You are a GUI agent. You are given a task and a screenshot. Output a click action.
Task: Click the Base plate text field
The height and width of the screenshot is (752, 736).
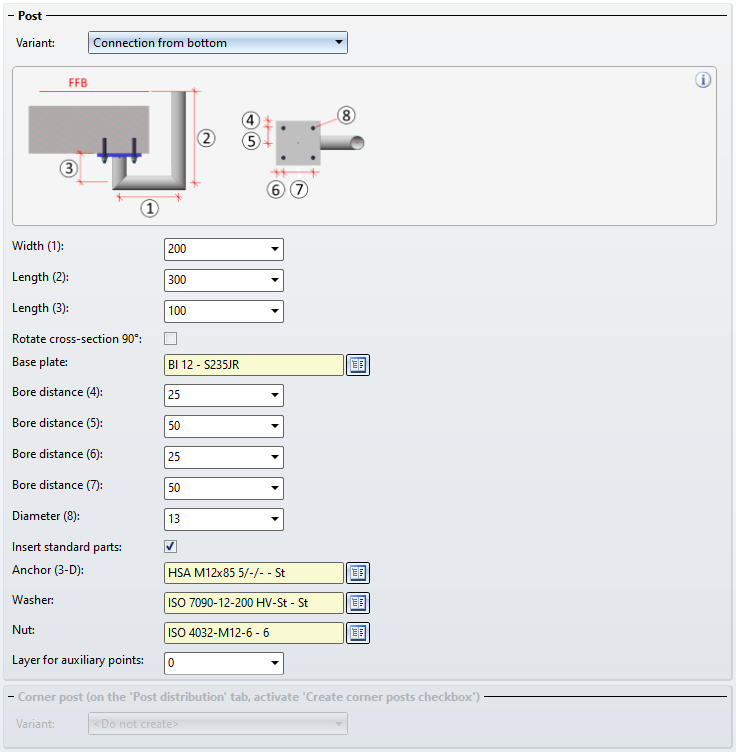[253, 365]
